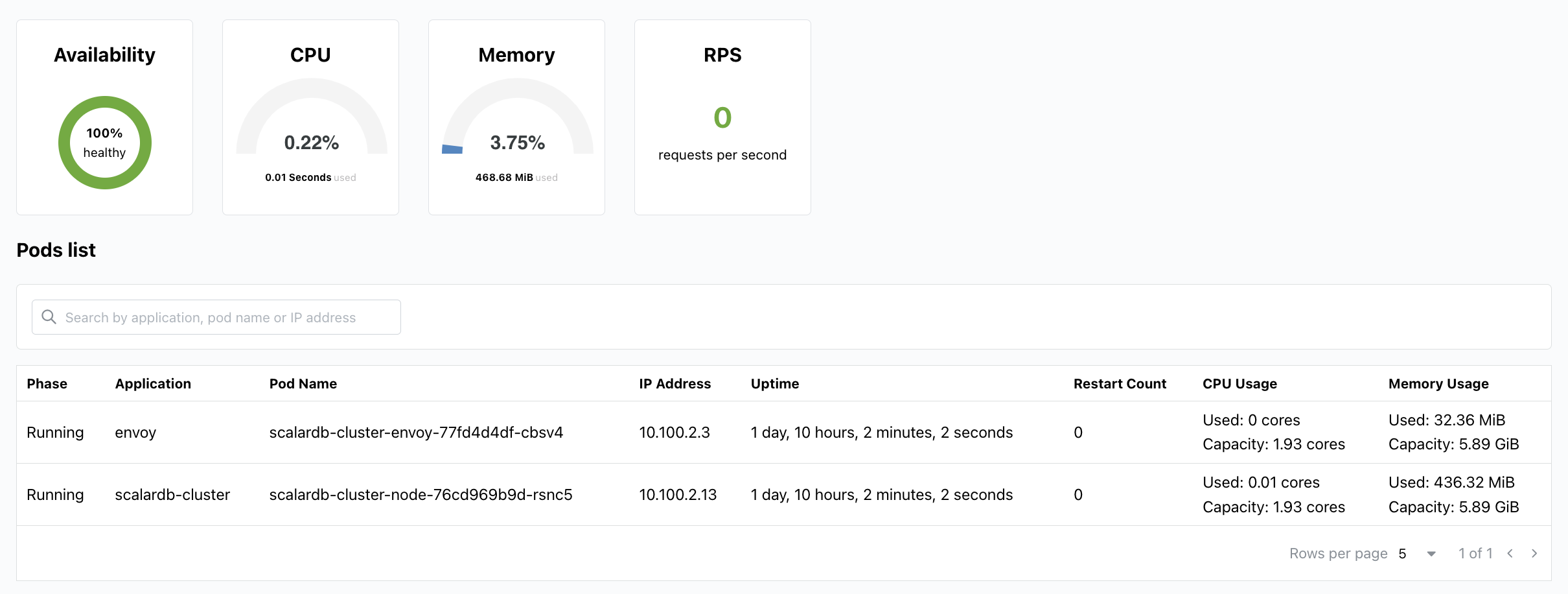This screenshot has width=1568, height=594.
Task: Click the previous page chevron arrow
Action: tap(1510, 553)
